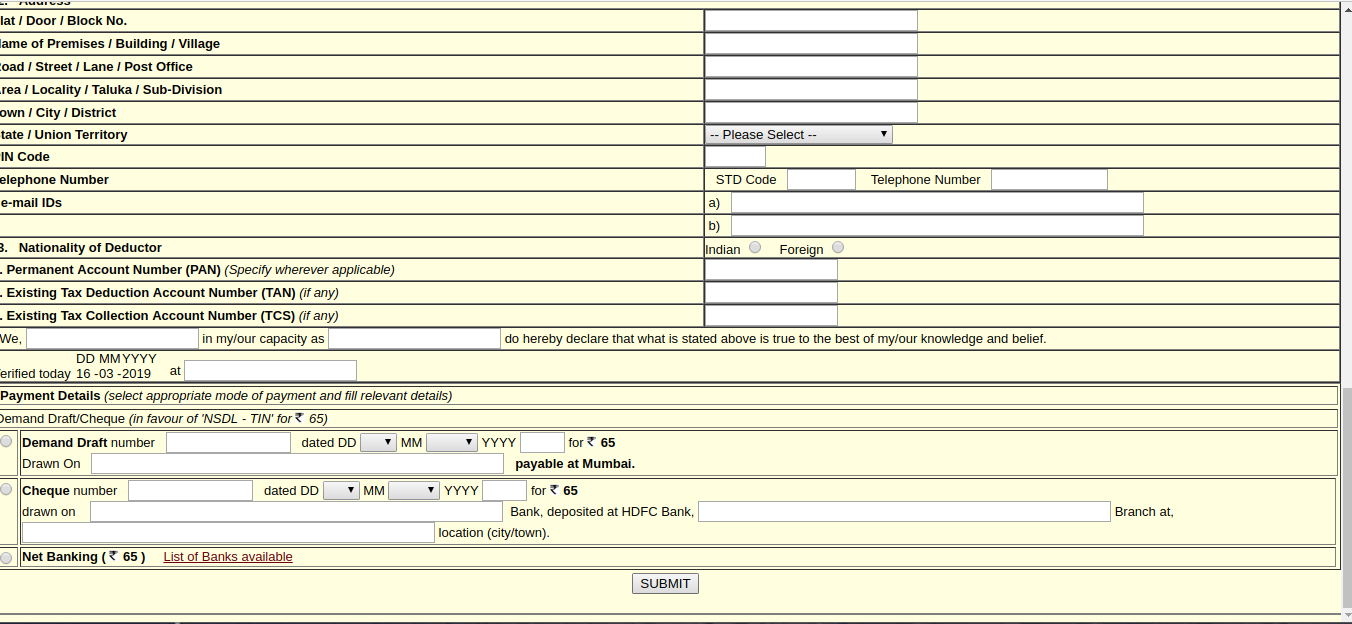
Task: Click the SUBMIT button
Action: (x=665, y=583)
